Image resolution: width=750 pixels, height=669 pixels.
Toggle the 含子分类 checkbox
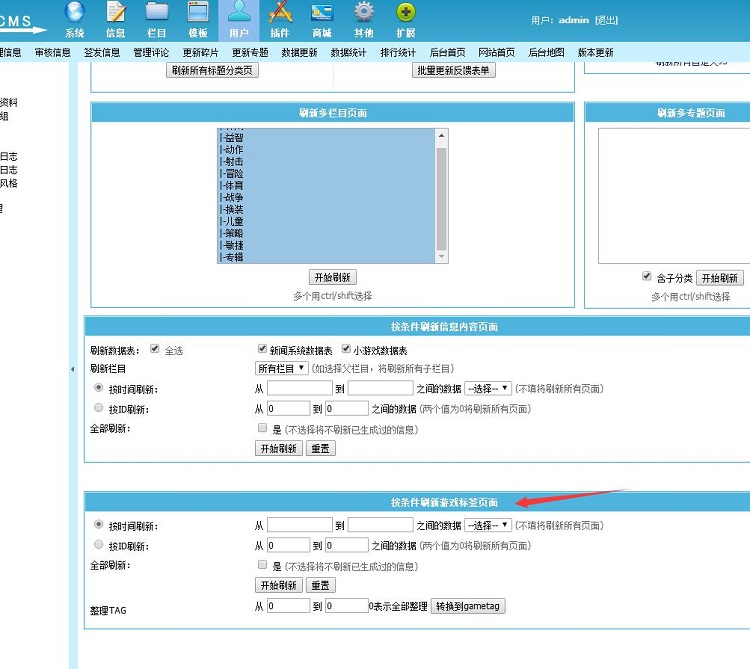pyautogui.click(x=647, y=276)
